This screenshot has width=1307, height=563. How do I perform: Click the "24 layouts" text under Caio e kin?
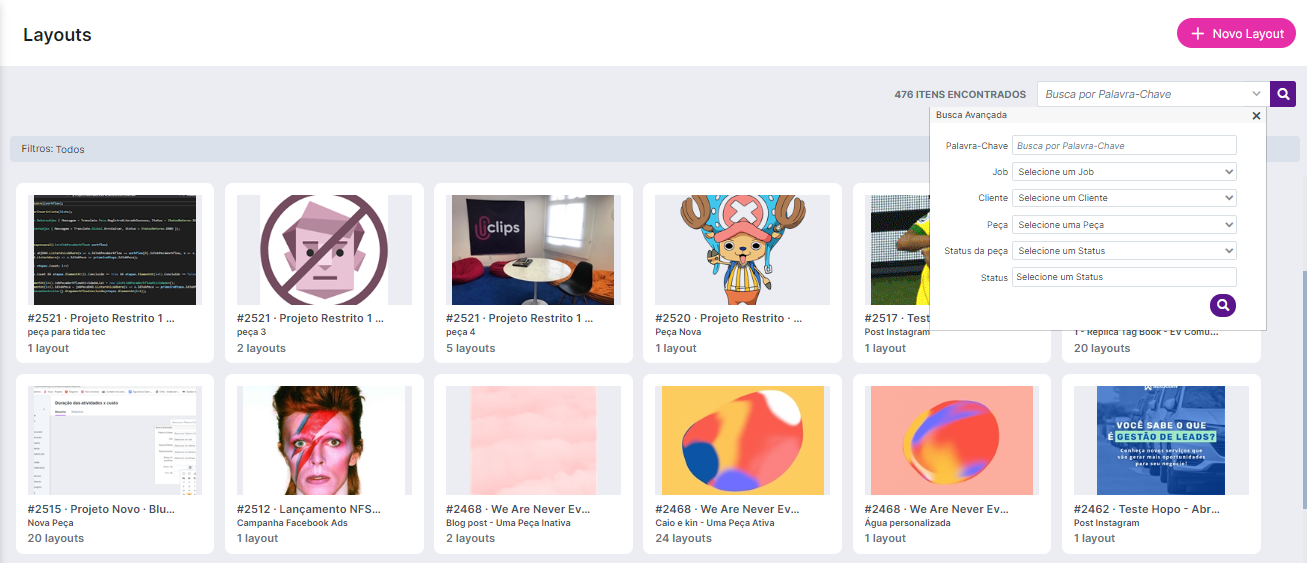click(x=683, y=538)
